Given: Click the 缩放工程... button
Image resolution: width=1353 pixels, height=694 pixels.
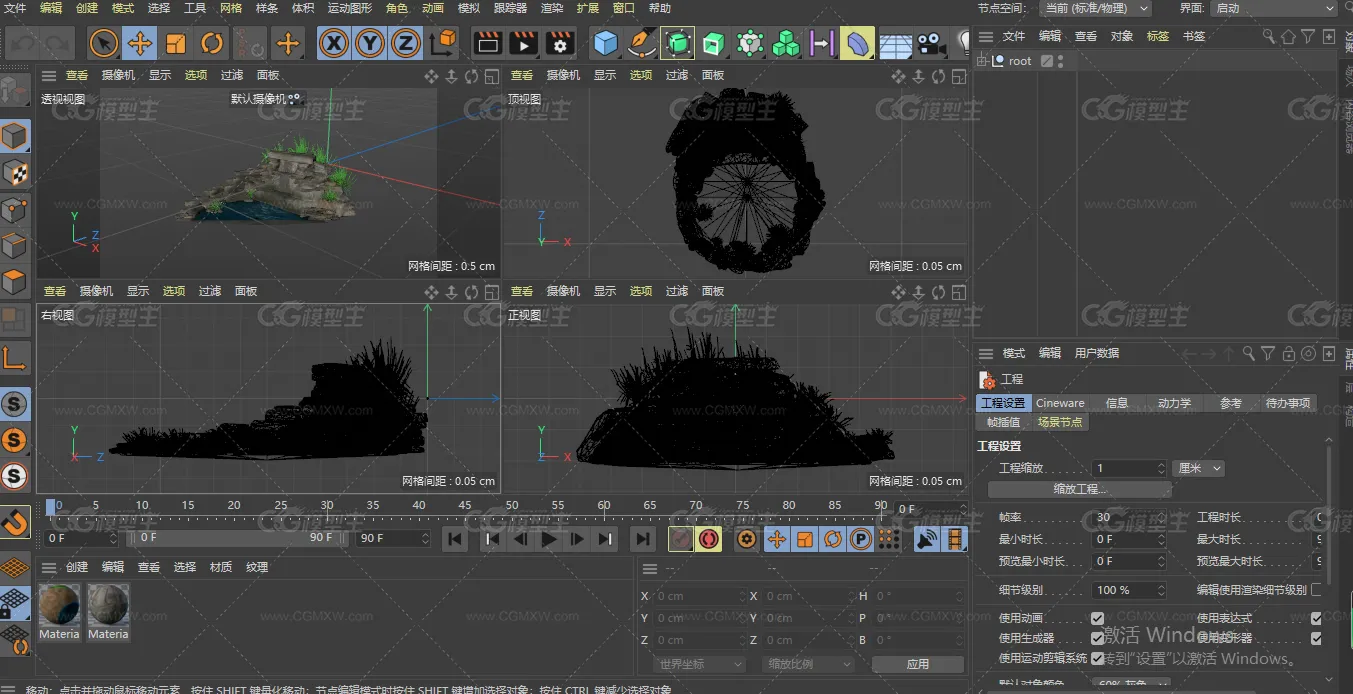Looking at the screenshot, I should point(1080,489).
